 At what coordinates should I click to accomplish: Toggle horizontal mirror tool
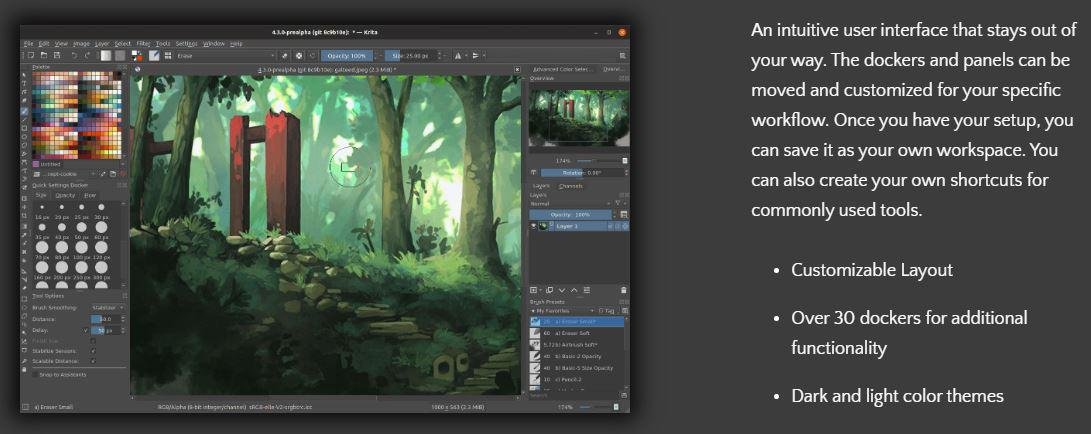point(458,56)
